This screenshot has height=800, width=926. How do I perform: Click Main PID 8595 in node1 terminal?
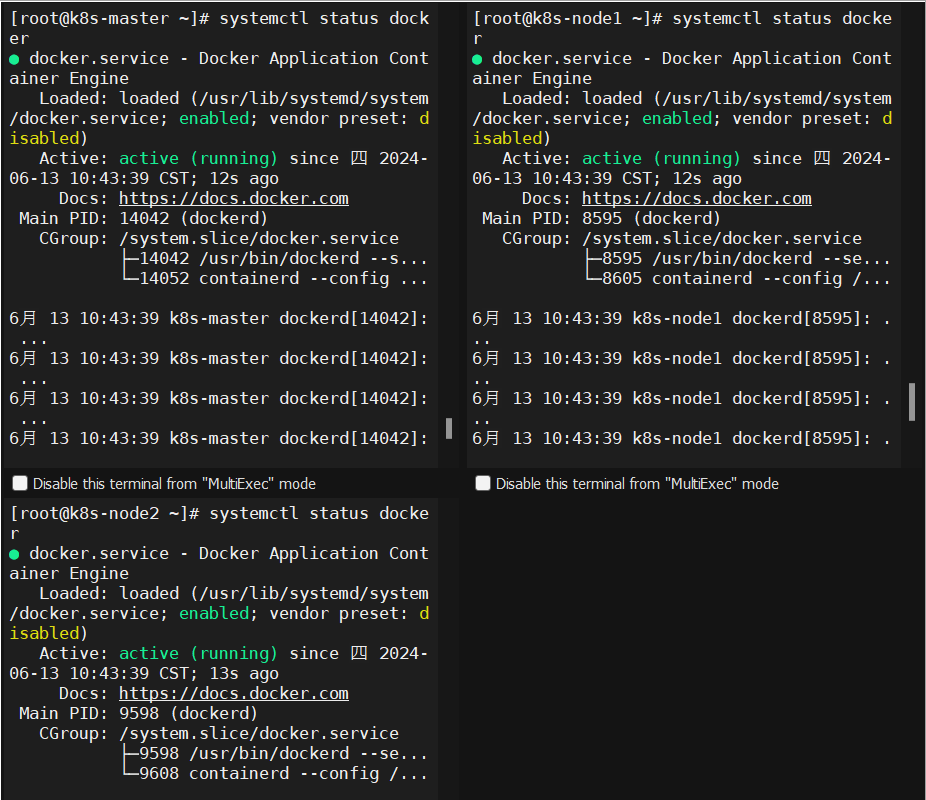click(601, 218)
